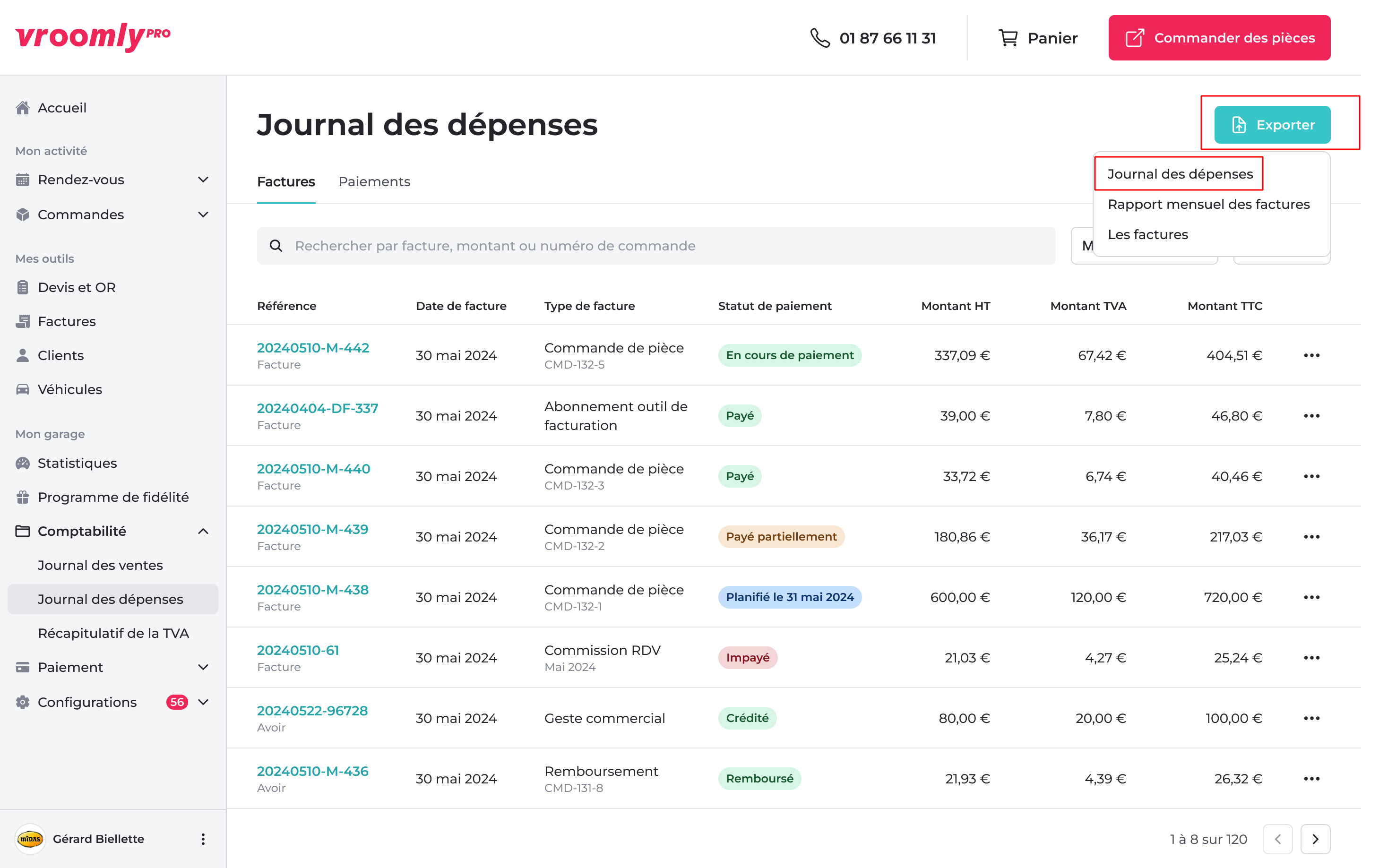Click the Remboursé status badge
Image resolution: width=1379 pixels, height=868 pixels.
click(x=759, y=779)
